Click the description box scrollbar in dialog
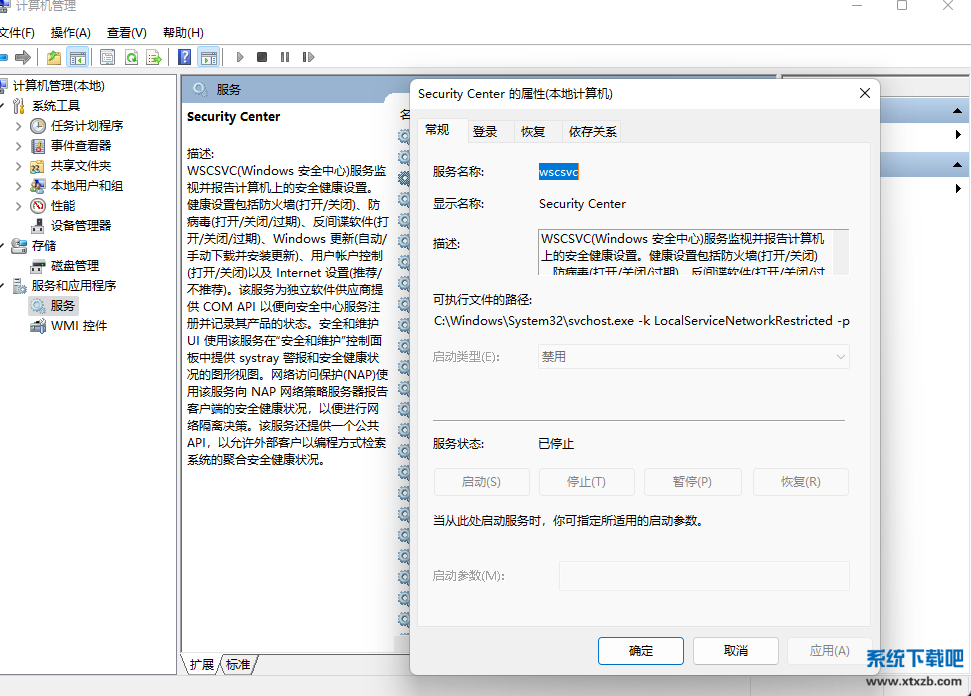The image size is (971, 696). pos(840,252)
